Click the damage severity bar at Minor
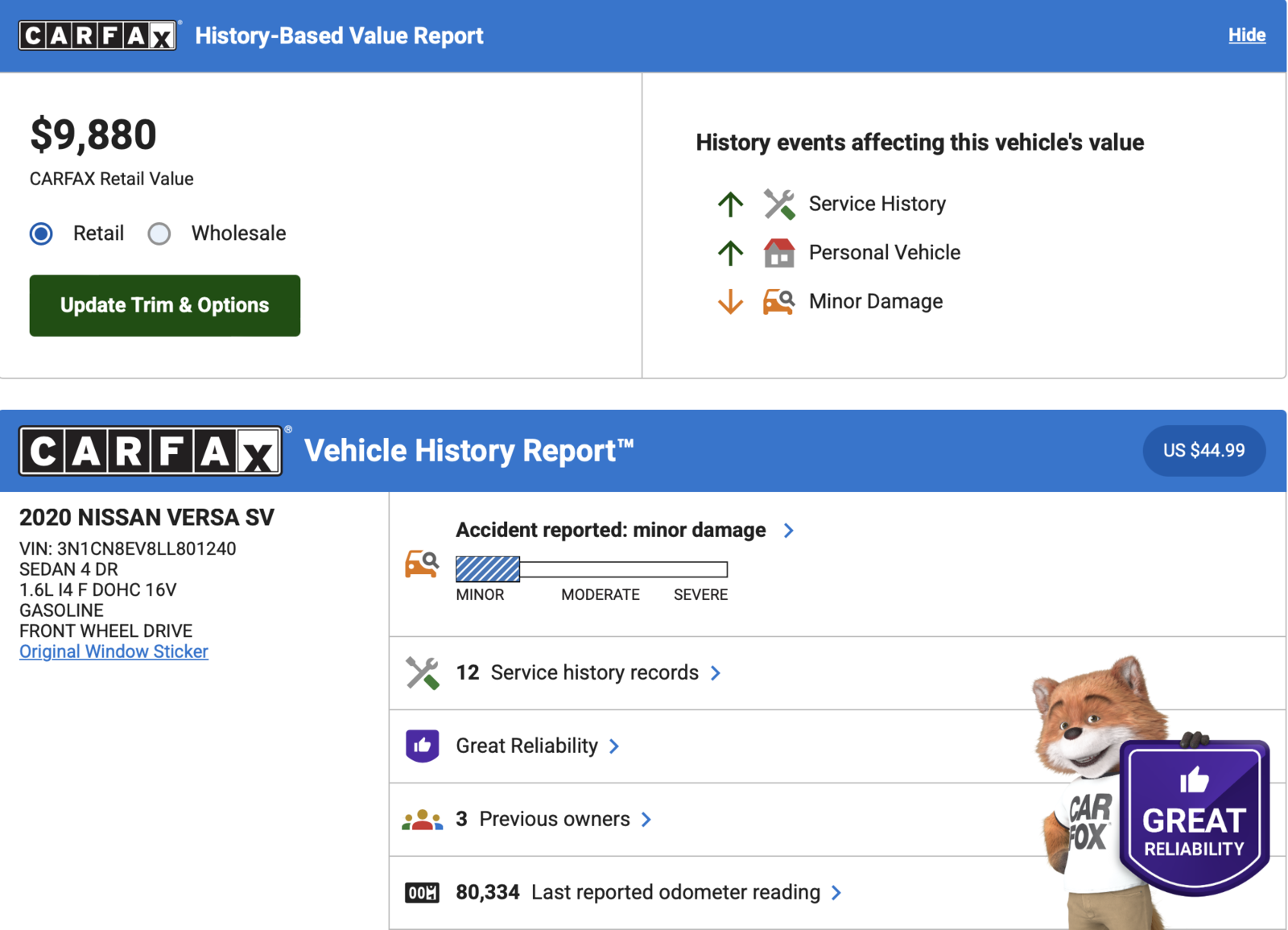Viewport: 1288px width, 930px height. [488, 569]
